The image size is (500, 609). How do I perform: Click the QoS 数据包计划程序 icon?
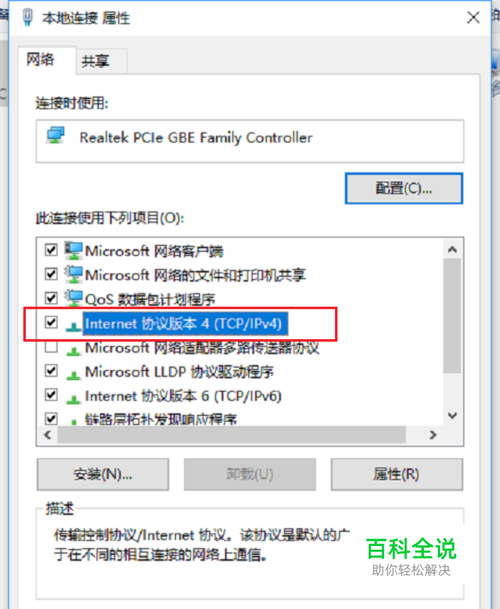coord(73,299)
